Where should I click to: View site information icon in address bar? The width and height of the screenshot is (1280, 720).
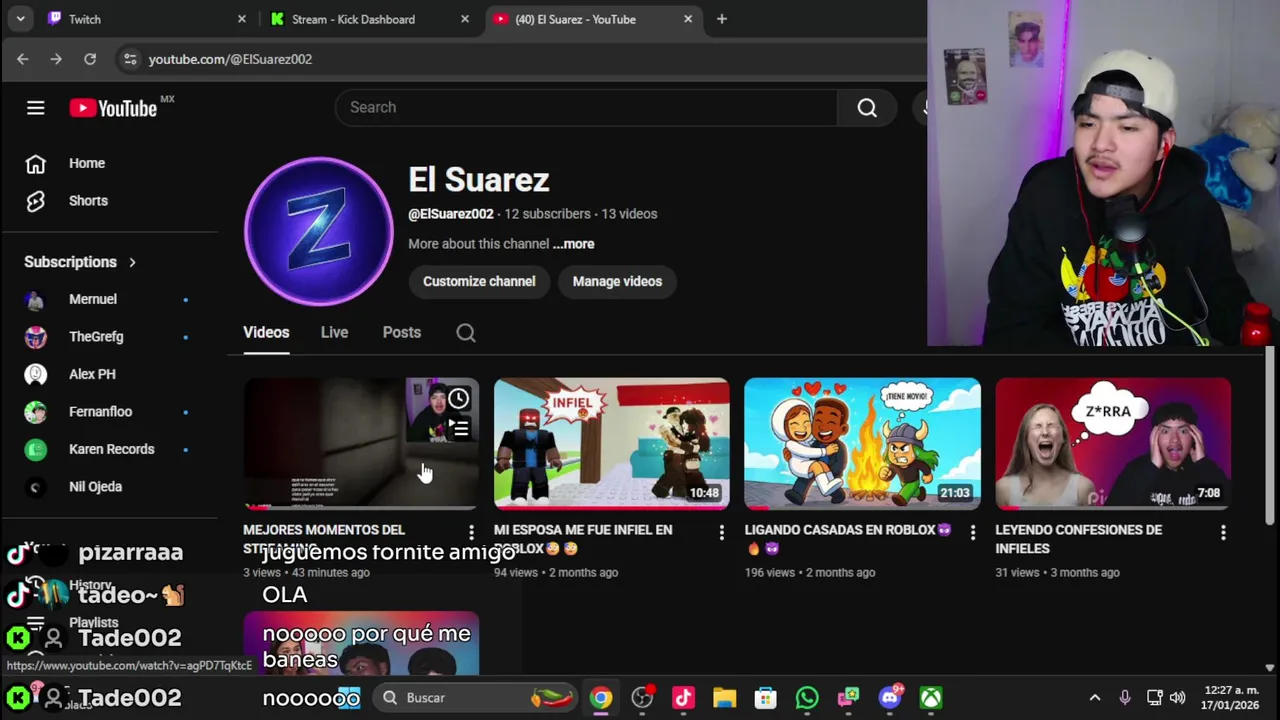pyautogui.click(x=130, y=59)
